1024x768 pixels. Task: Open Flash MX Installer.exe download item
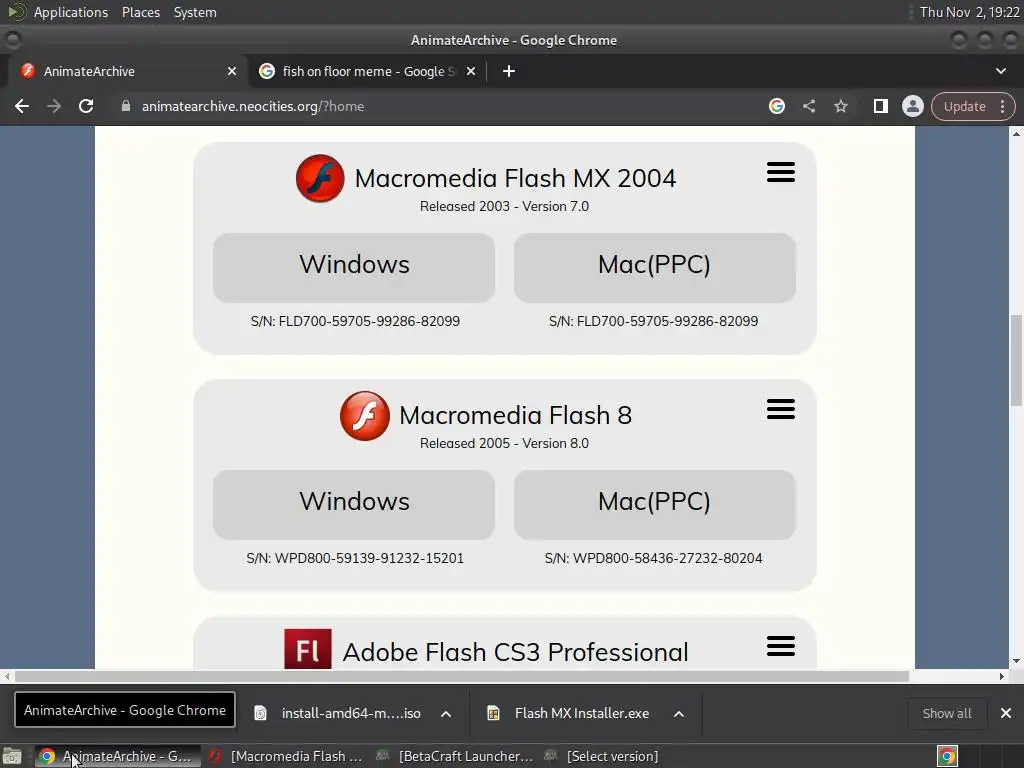coord(582,713)
